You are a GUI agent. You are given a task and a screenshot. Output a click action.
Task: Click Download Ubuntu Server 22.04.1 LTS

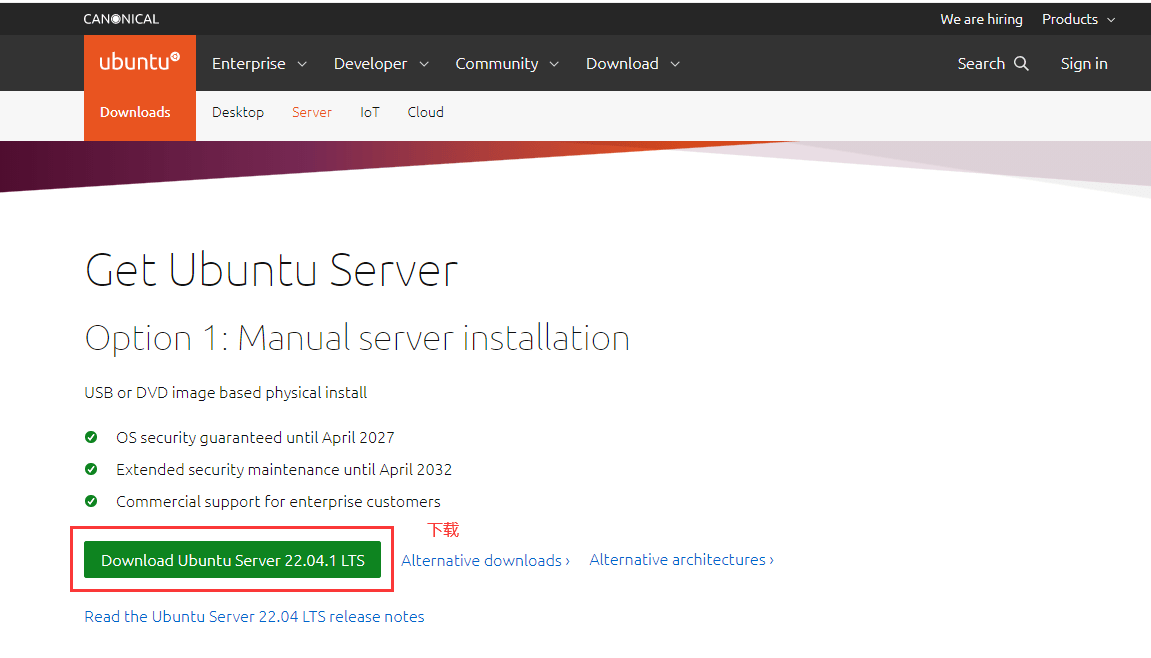233,560
